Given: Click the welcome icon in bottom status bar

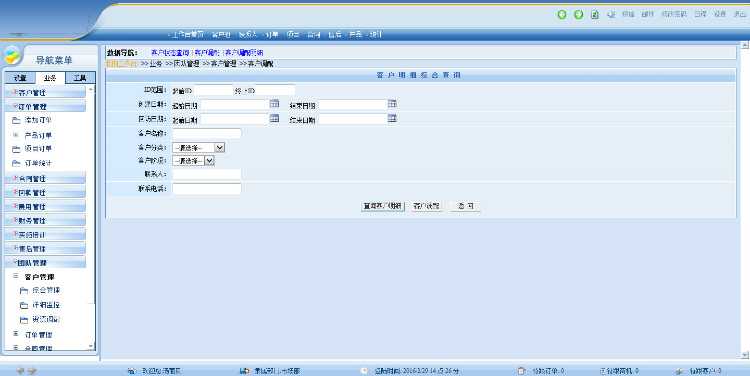Looking at the screenshot, I should click(132, 371).
